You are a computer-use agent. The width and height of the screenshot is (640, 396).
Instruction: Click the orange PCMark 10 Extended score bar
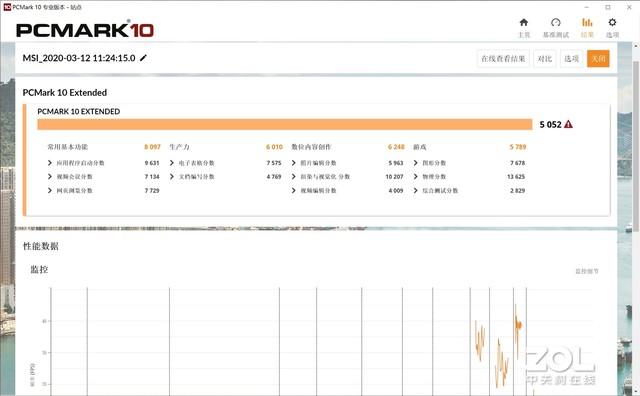[x=285, y=125]
